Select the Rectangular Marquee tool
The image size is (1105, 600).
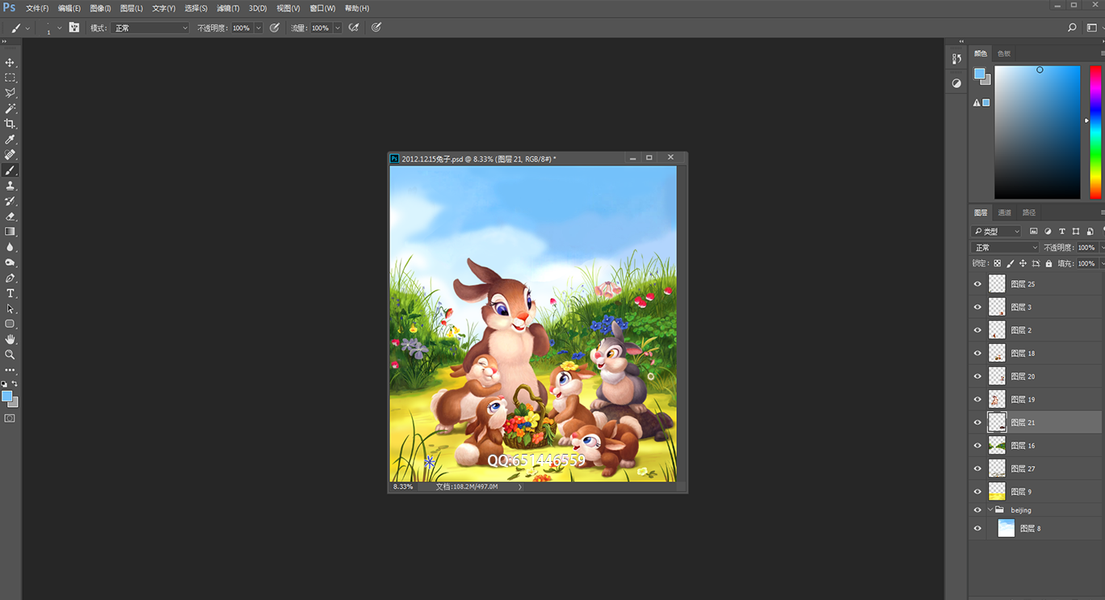coord(10,78)
